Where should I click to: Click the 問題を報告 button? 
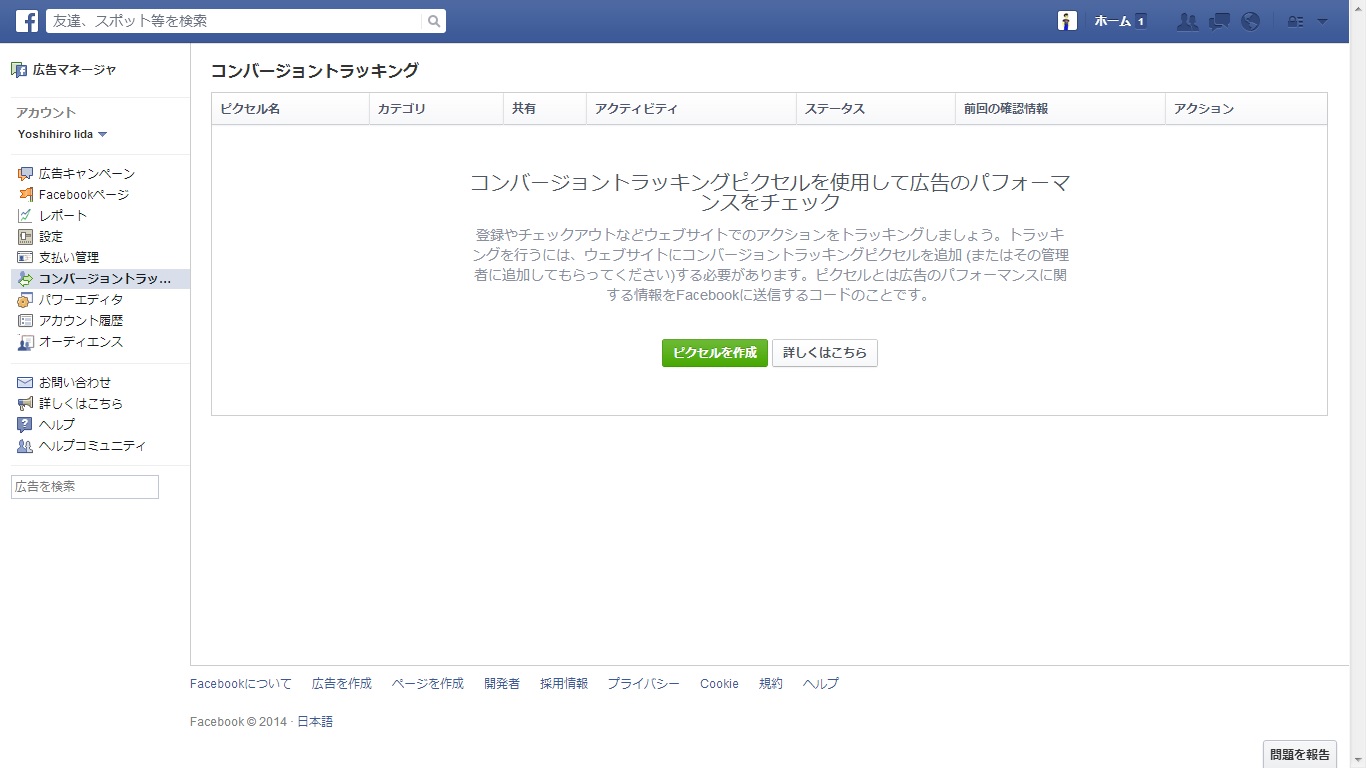click(1299, 754)
